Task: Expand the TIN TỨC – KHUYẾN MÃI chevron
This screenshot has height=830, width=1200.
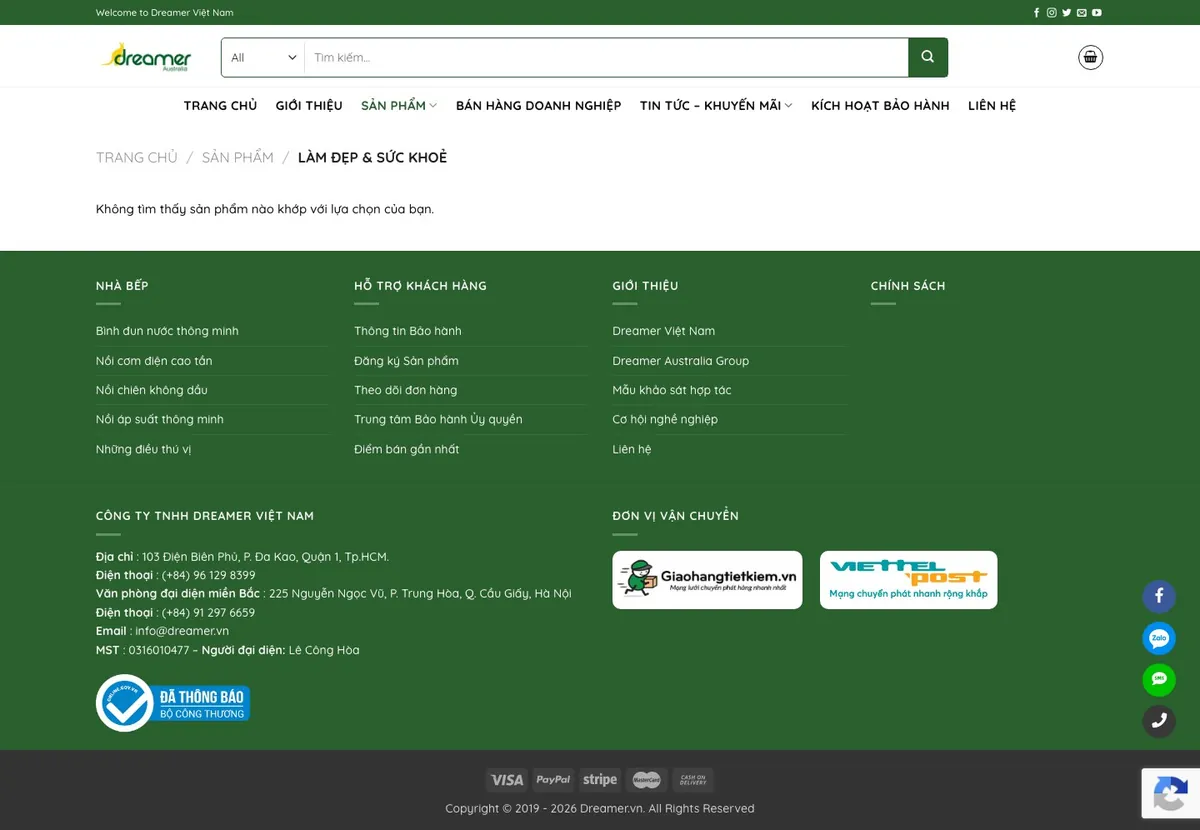Action: (788, 106)
